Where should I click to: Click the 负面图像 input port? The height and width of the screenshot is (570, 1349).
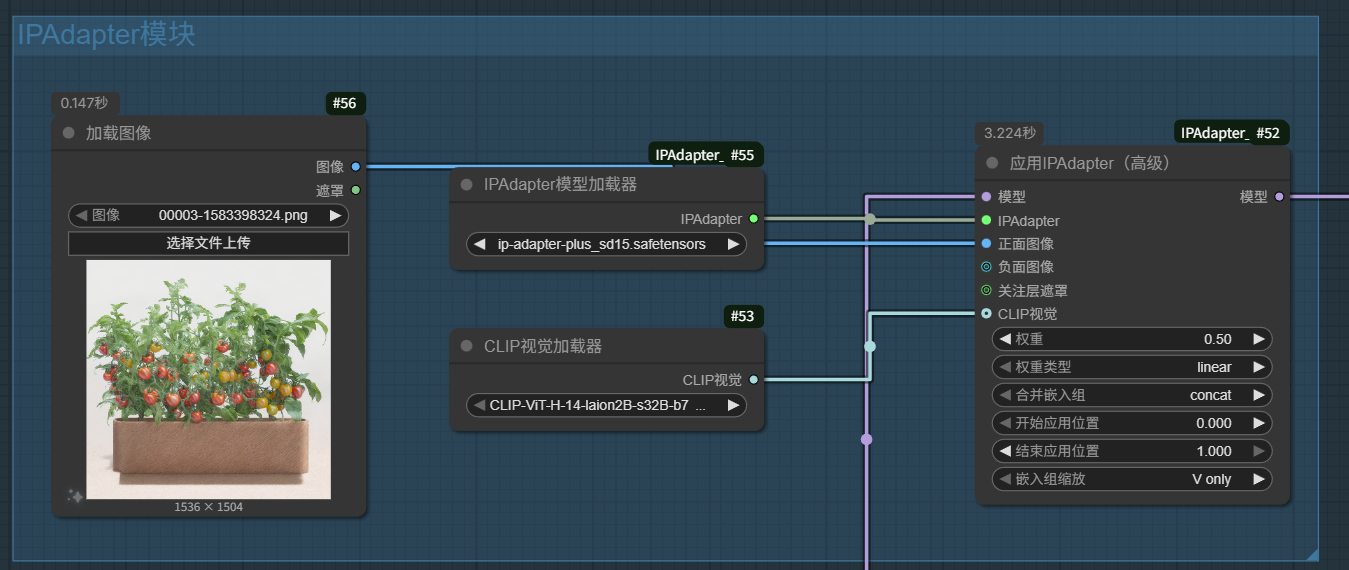tap(987, 267)
